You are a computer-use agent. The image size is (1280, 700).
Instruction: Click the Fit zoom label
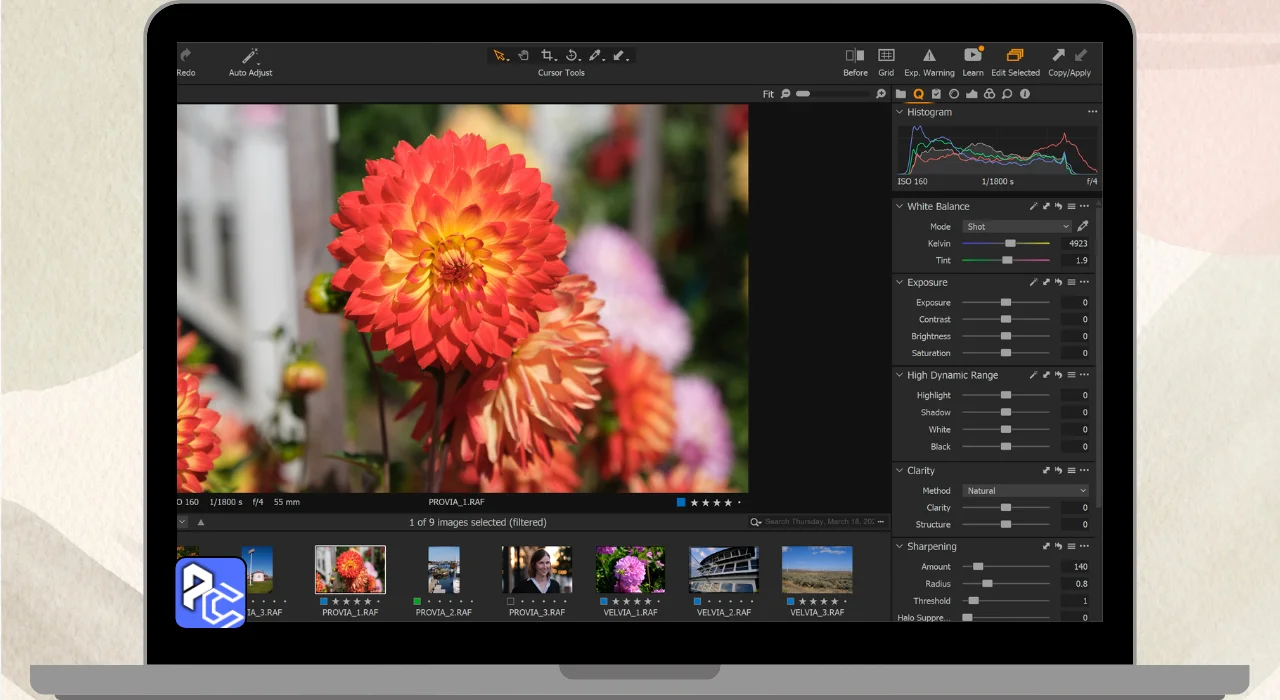coord(768,94)
